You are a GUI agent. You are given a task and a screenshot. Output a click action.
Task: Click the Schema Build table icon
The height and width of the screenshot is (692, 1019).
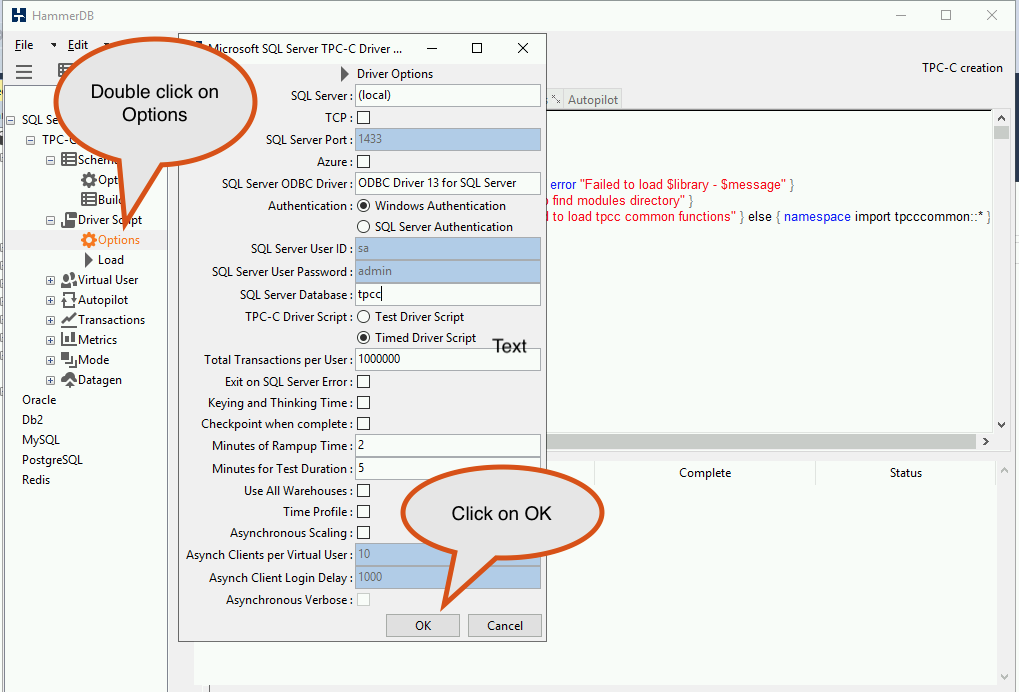[x=68, y=159]
